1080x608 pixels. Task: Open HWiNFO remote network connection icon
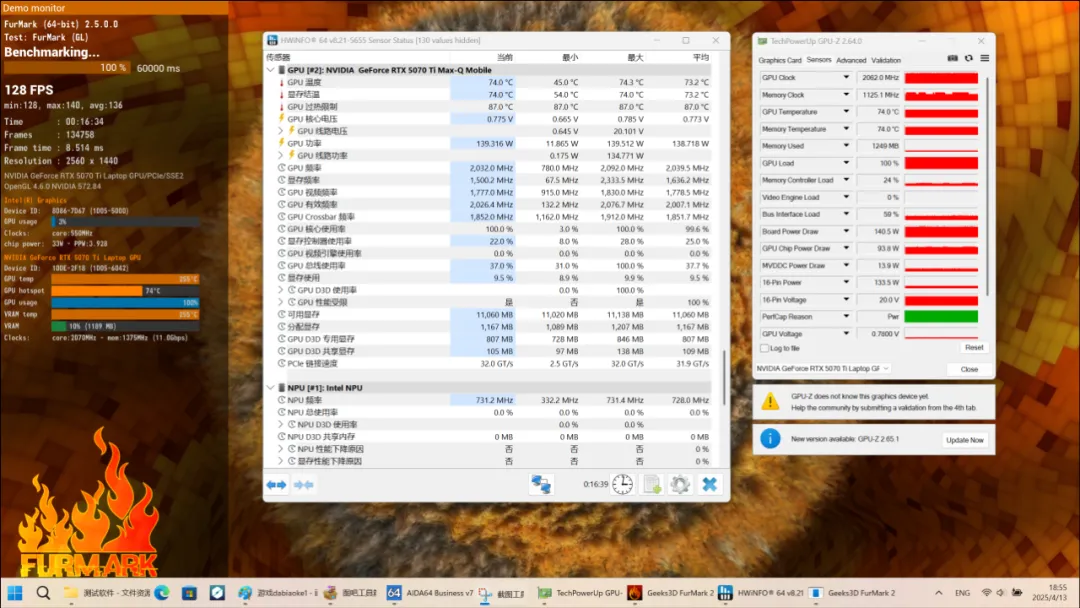[541, 484]
